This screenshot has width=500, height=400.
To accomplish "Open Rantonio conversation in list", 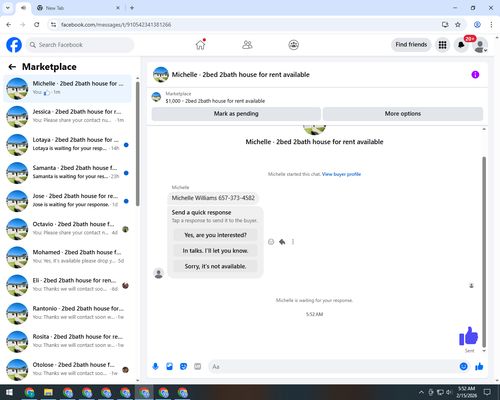I will click(x=67, y=313).
